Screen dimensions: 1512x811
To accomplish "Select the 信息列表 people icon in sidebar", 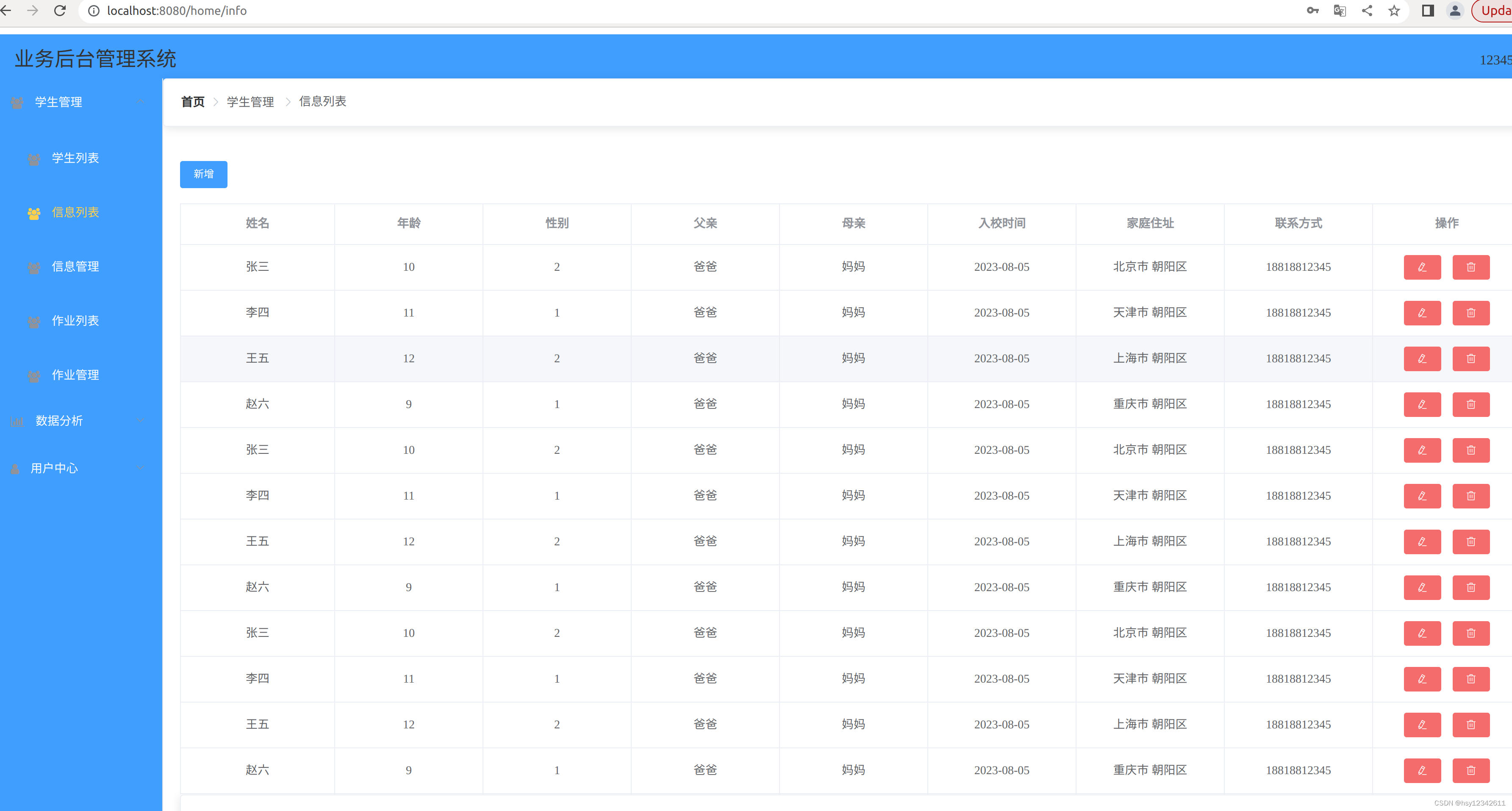I will tap(33, 213).
